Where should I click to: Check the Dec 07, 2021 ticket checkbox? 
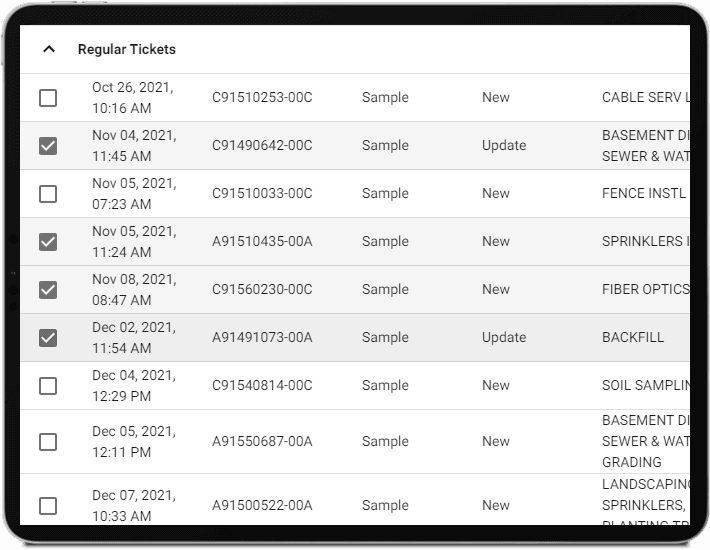pyautogui.click(x=48, y=506)
